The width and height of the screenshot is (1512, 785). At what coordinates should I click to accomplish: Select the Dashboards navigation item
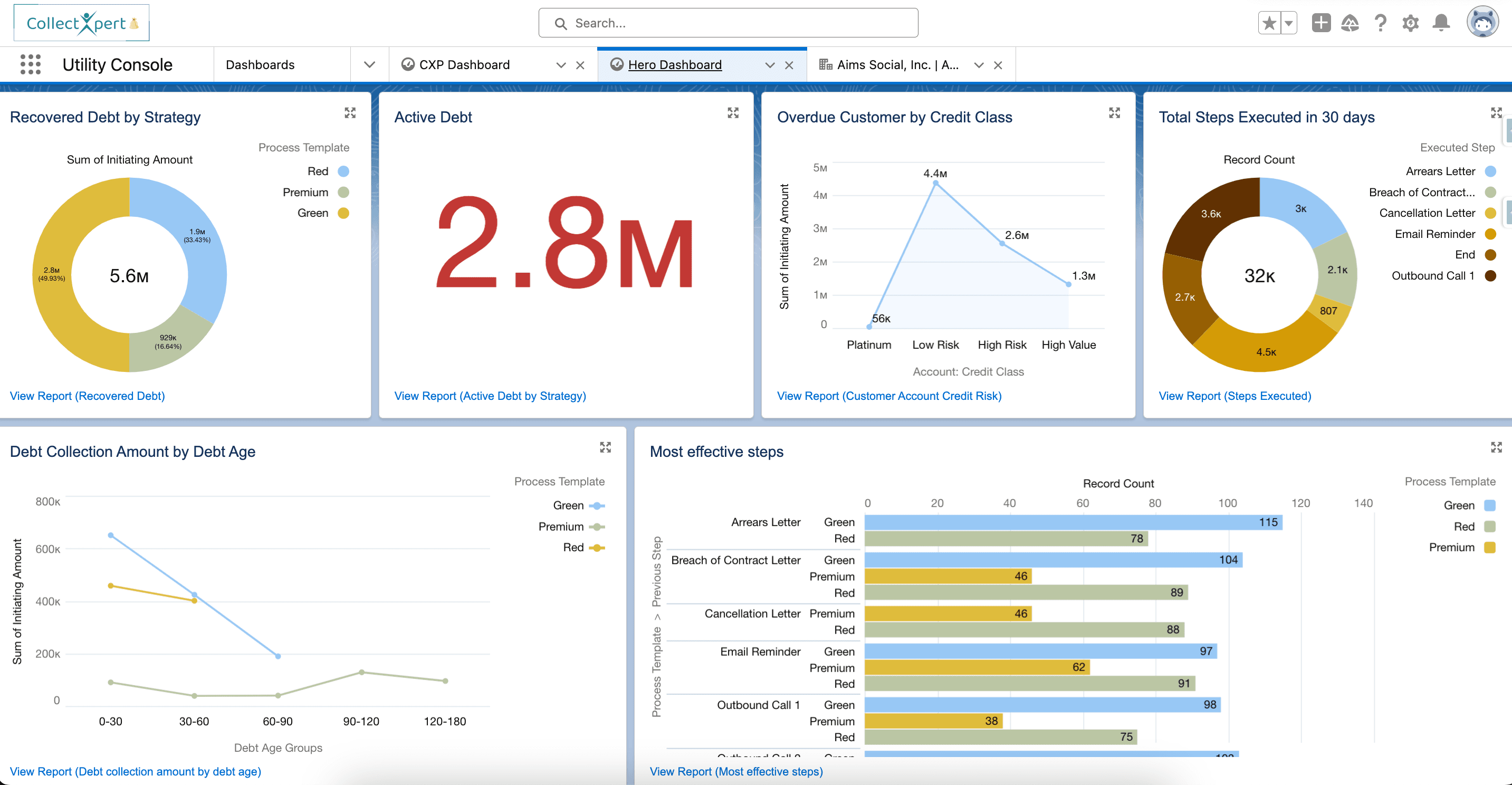(260, 64)
